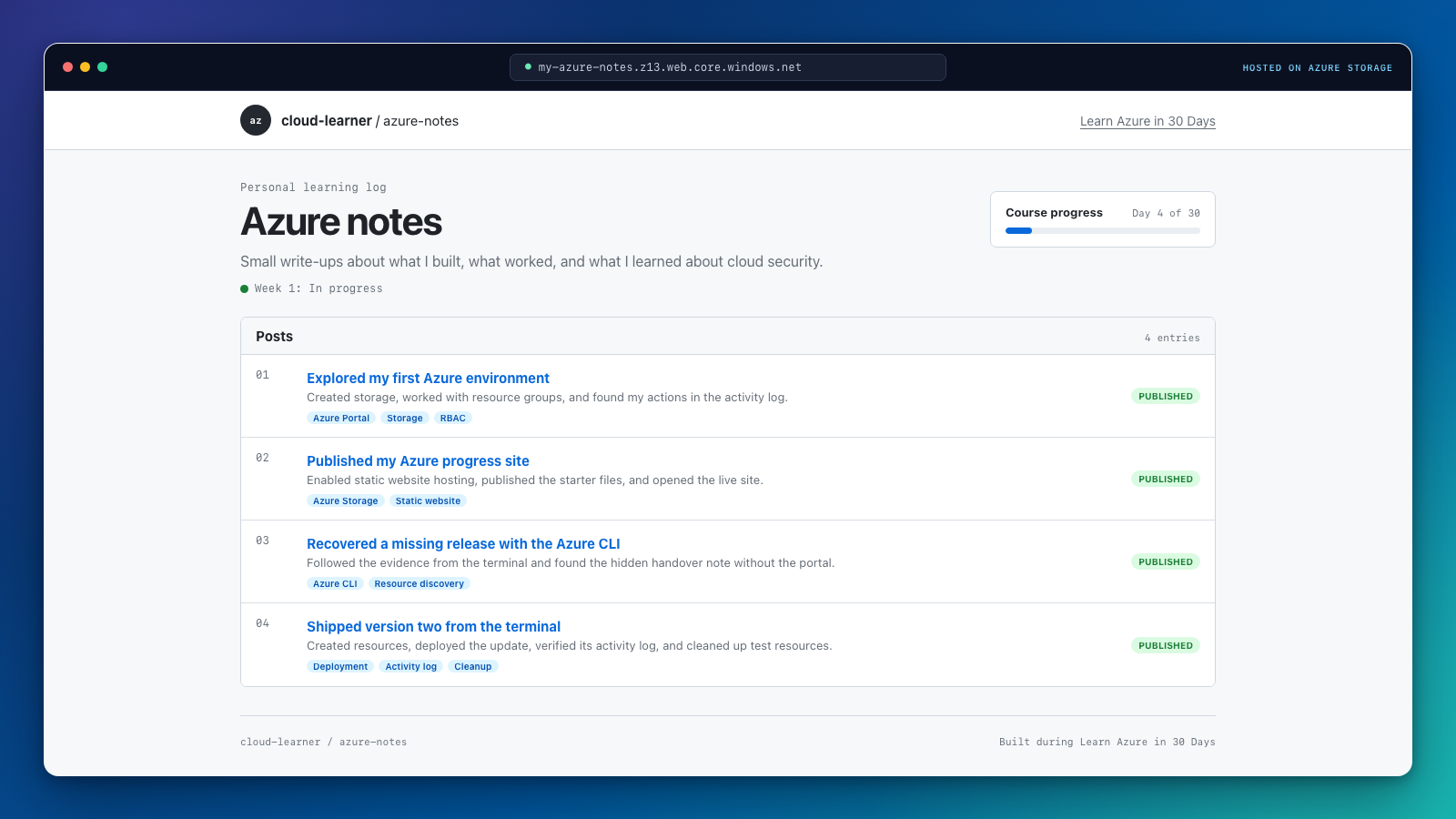Click the 'Activity log' tag

(x=411, y=666)
